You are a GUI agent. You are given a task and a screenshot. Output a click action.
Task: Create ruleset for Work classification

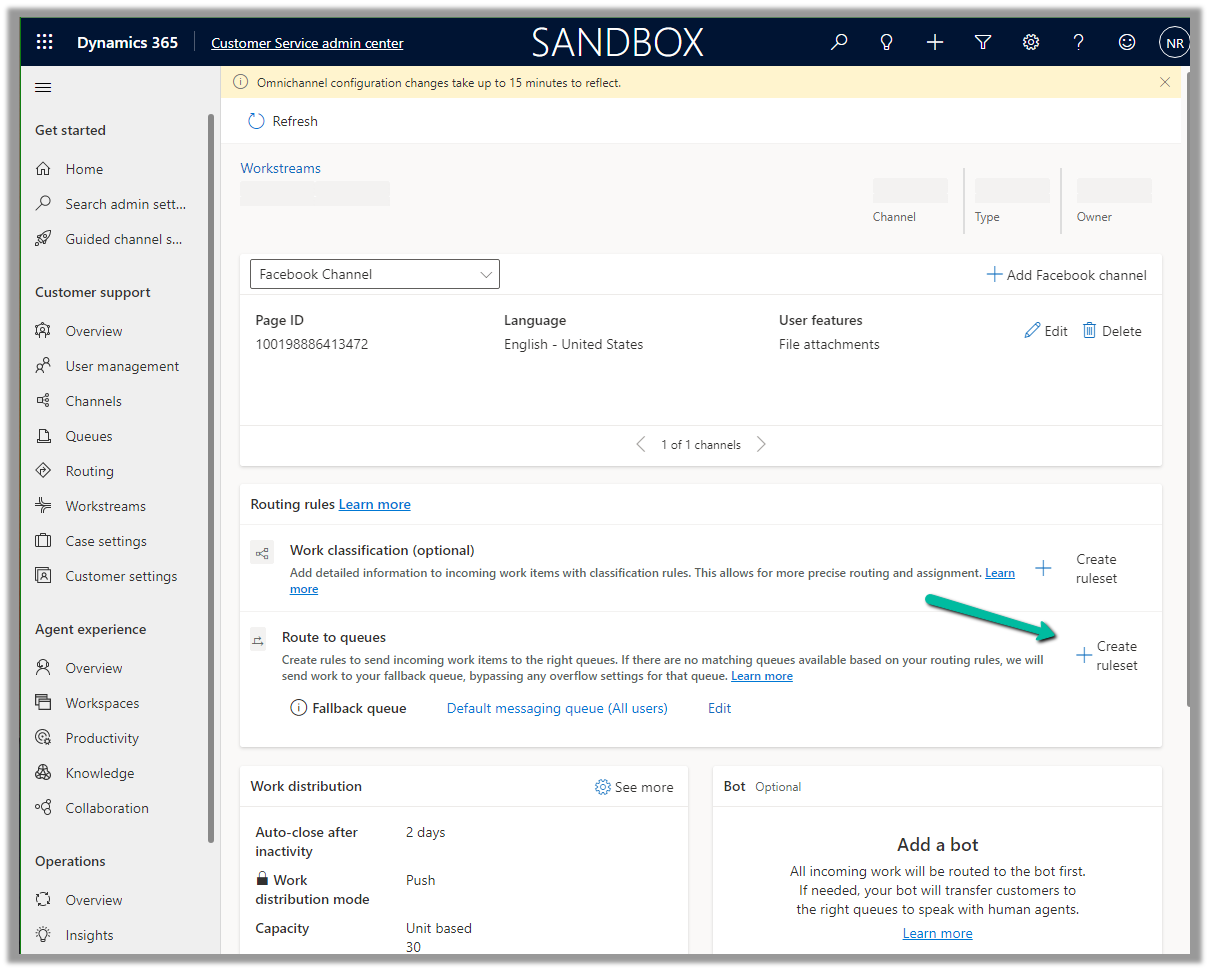click(1077, 569)
